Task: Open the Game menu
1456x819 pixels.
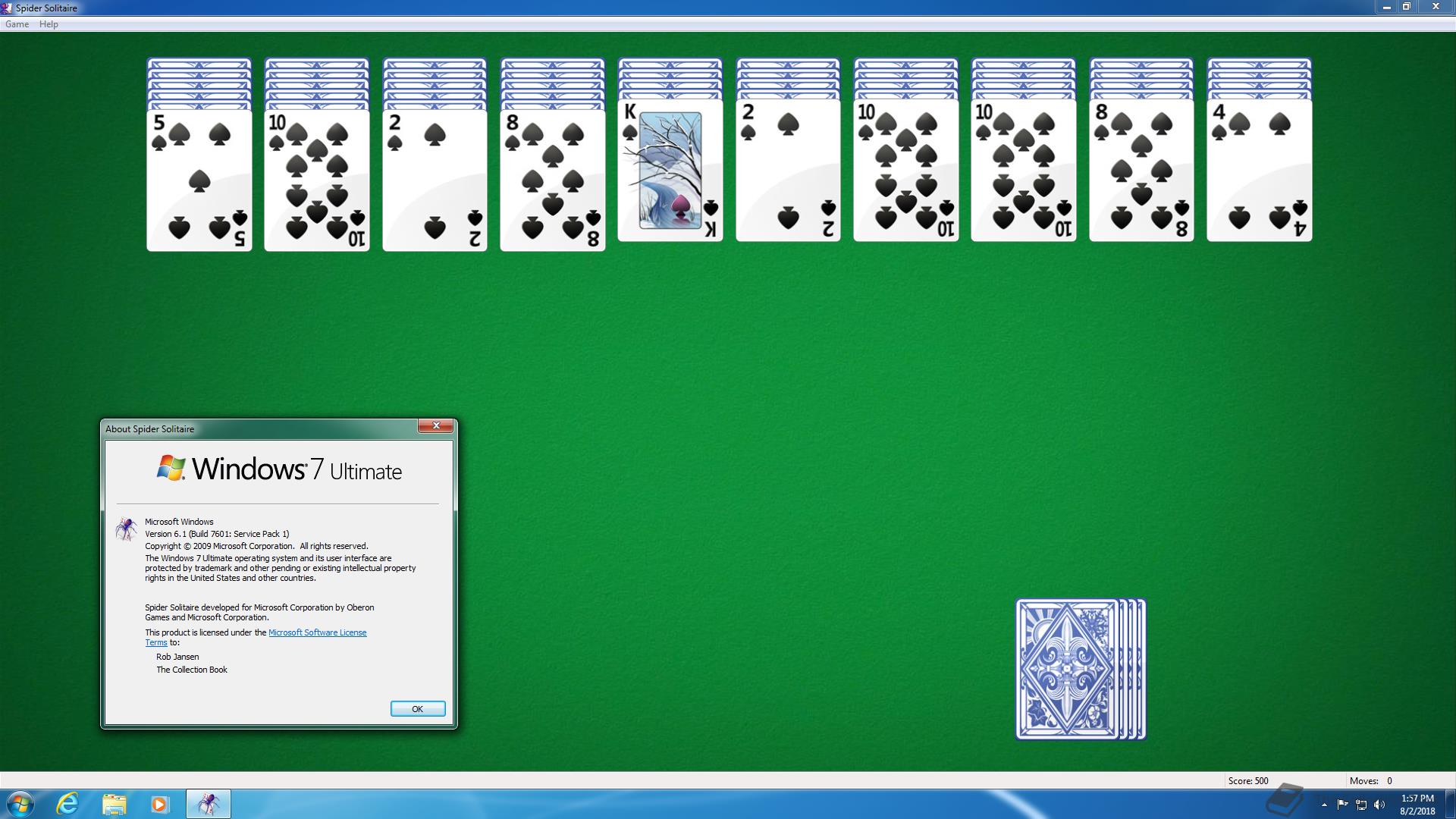Action: point(17,24)
